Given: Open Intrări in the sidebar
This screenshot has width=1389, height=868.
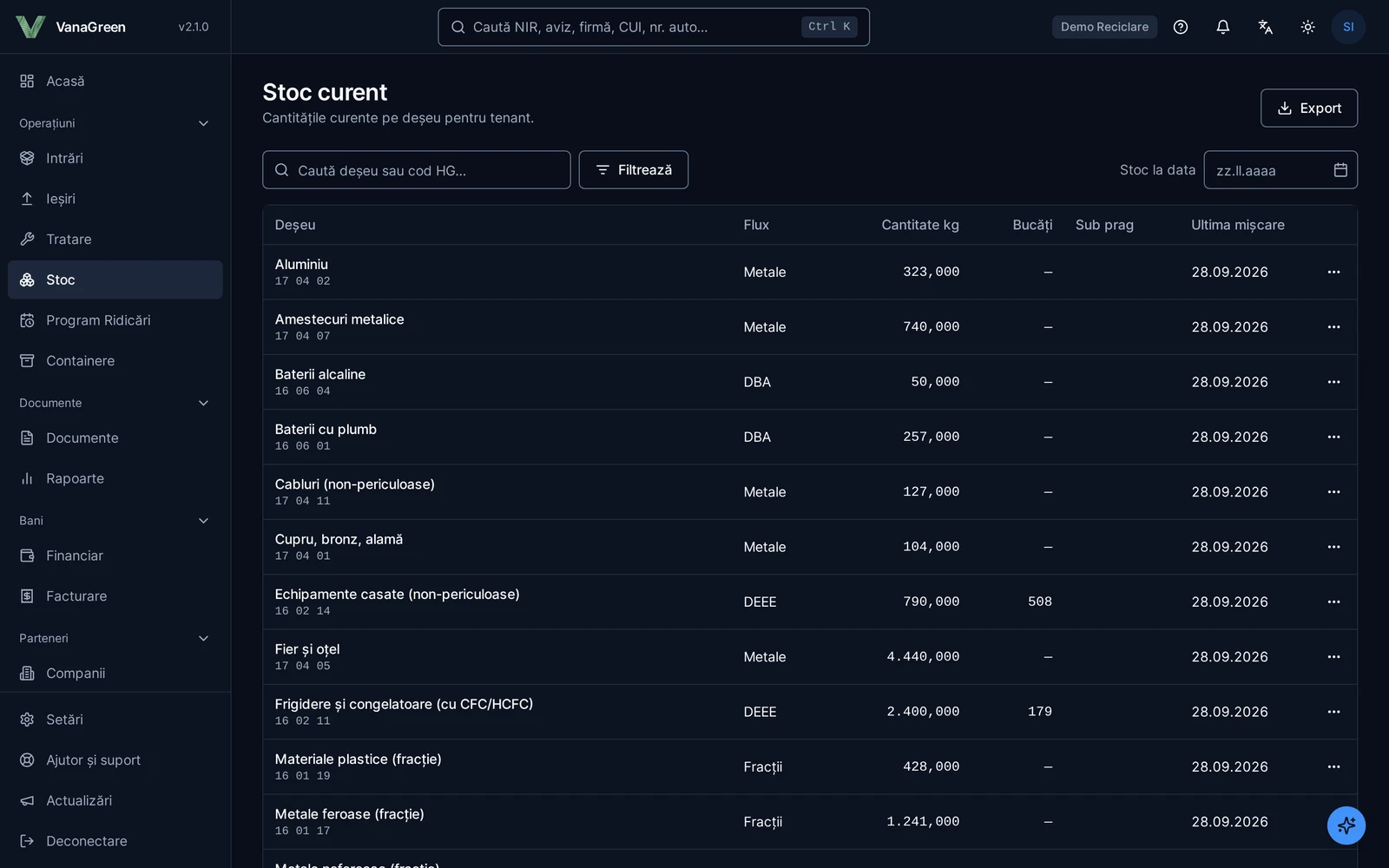Looking at the screenshot, I should pyautogui.click(x=115, y=158).
